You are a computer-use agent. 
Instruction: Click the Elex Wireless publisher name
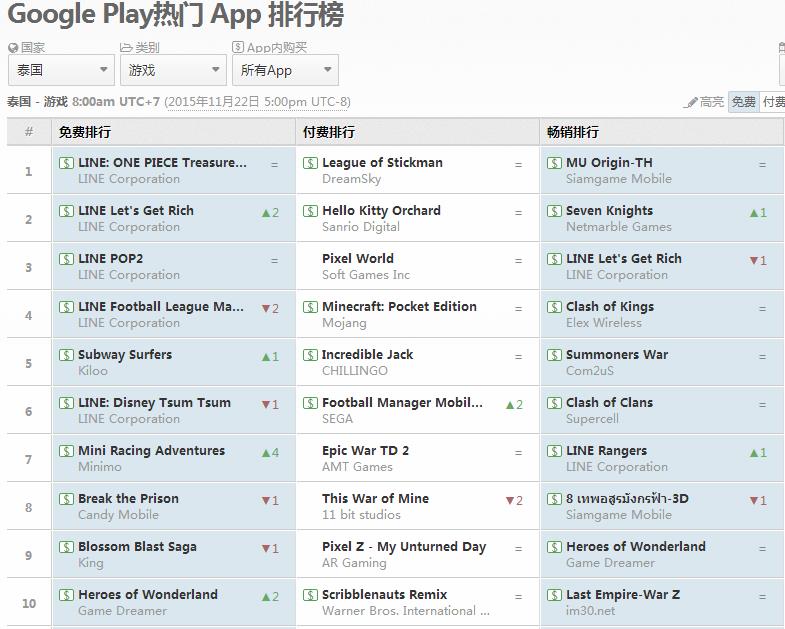[604, 323]
